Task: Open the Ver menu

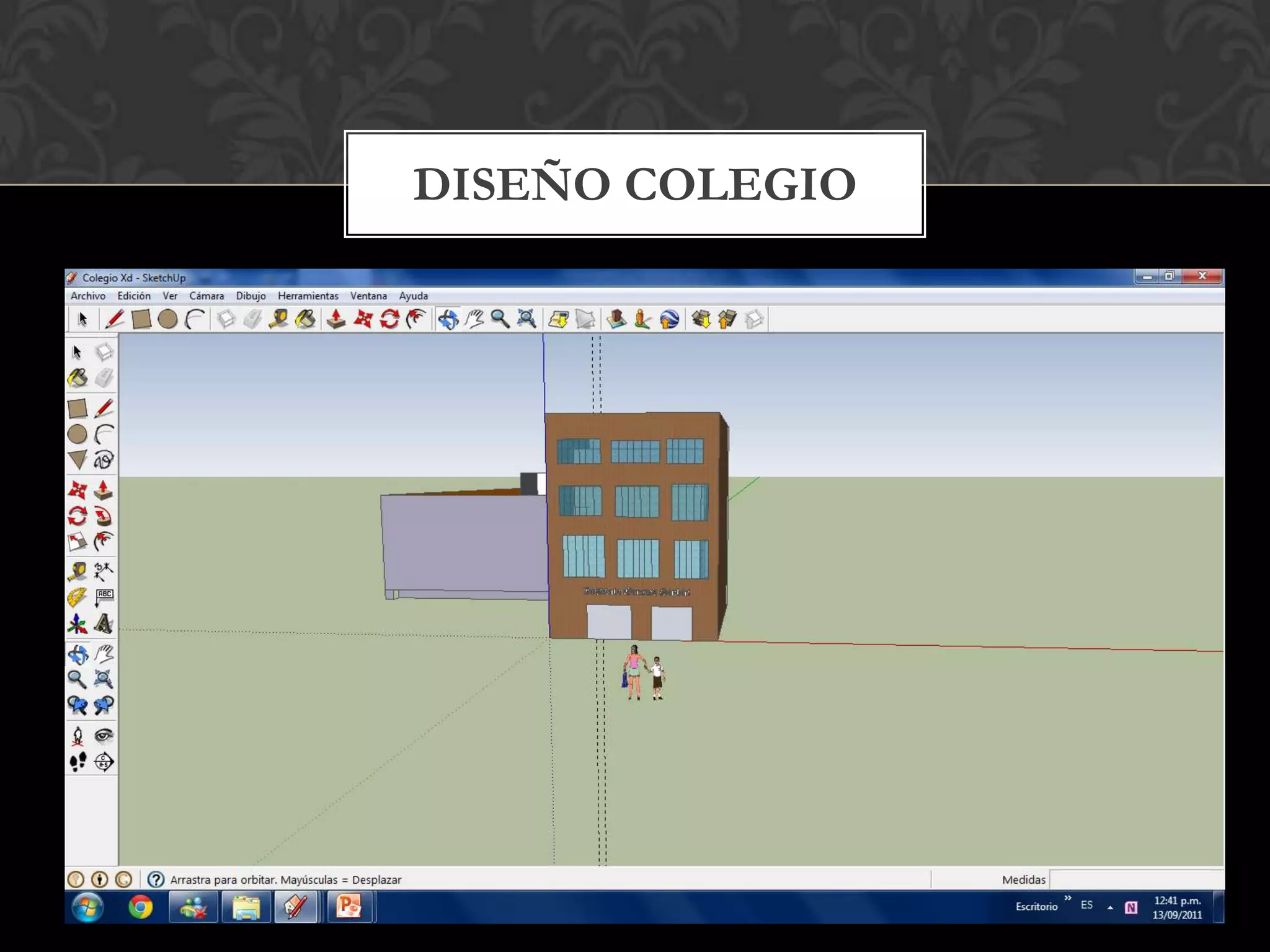Action: click(170, 296)
